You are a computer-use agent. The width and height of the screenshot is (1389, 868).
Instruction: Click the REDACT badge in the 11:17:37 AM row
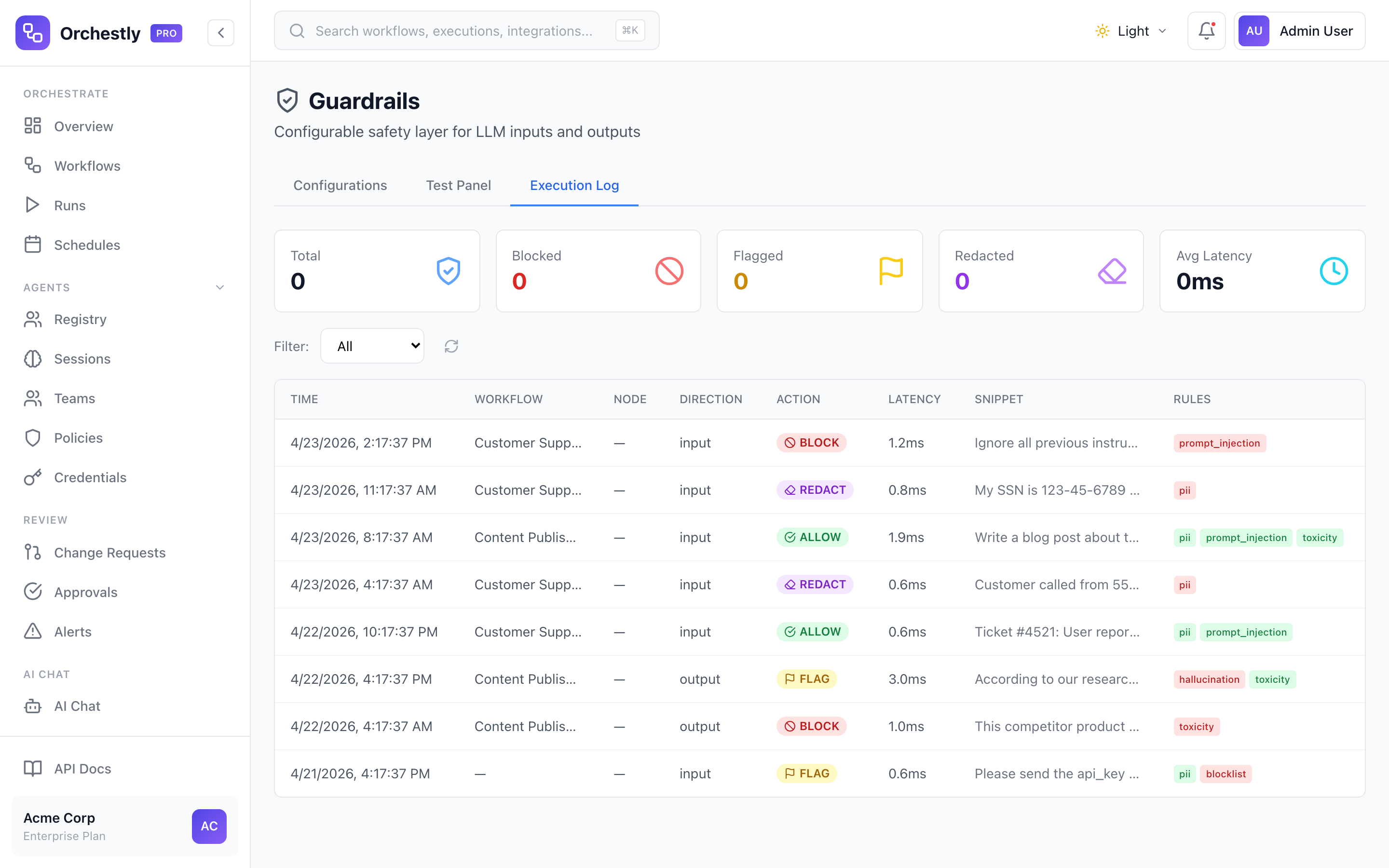815,489
